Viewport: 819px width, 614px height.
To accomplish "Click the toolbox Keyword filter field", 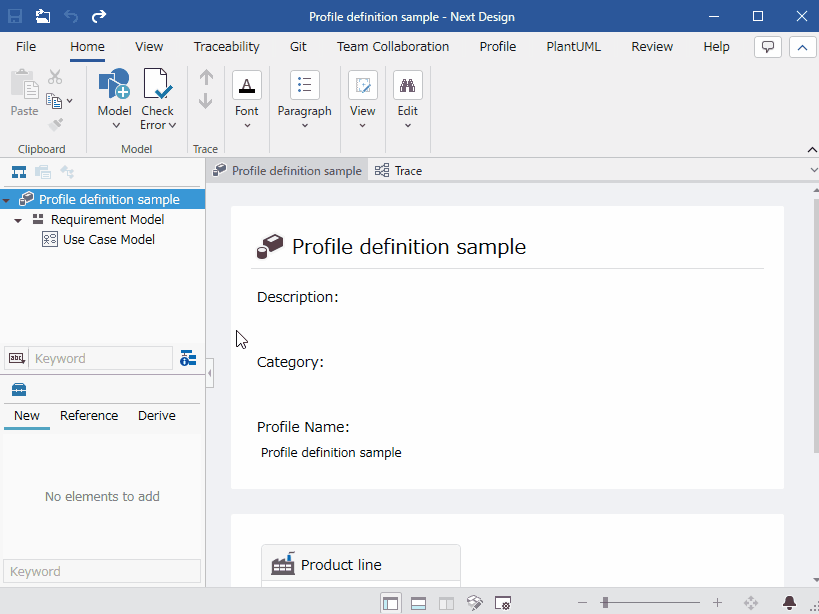I will click(x=102, y=571).
